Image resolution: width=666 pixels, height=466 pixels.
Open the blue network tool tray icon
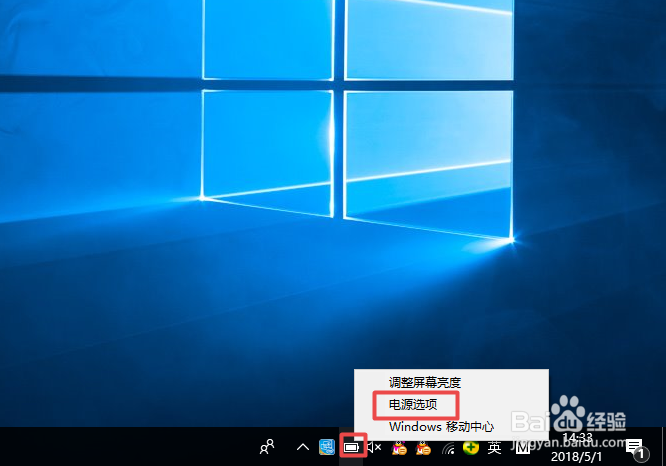pos(327,447)
